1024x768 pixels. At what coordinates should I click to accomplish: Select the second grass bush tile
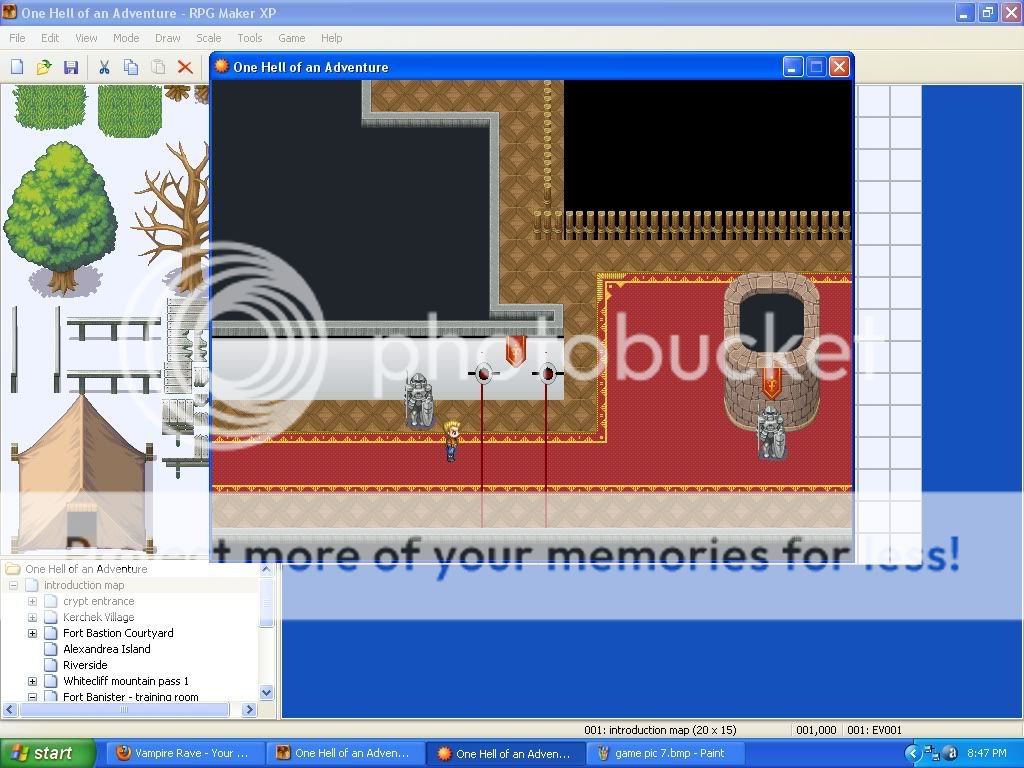[130, 110]
